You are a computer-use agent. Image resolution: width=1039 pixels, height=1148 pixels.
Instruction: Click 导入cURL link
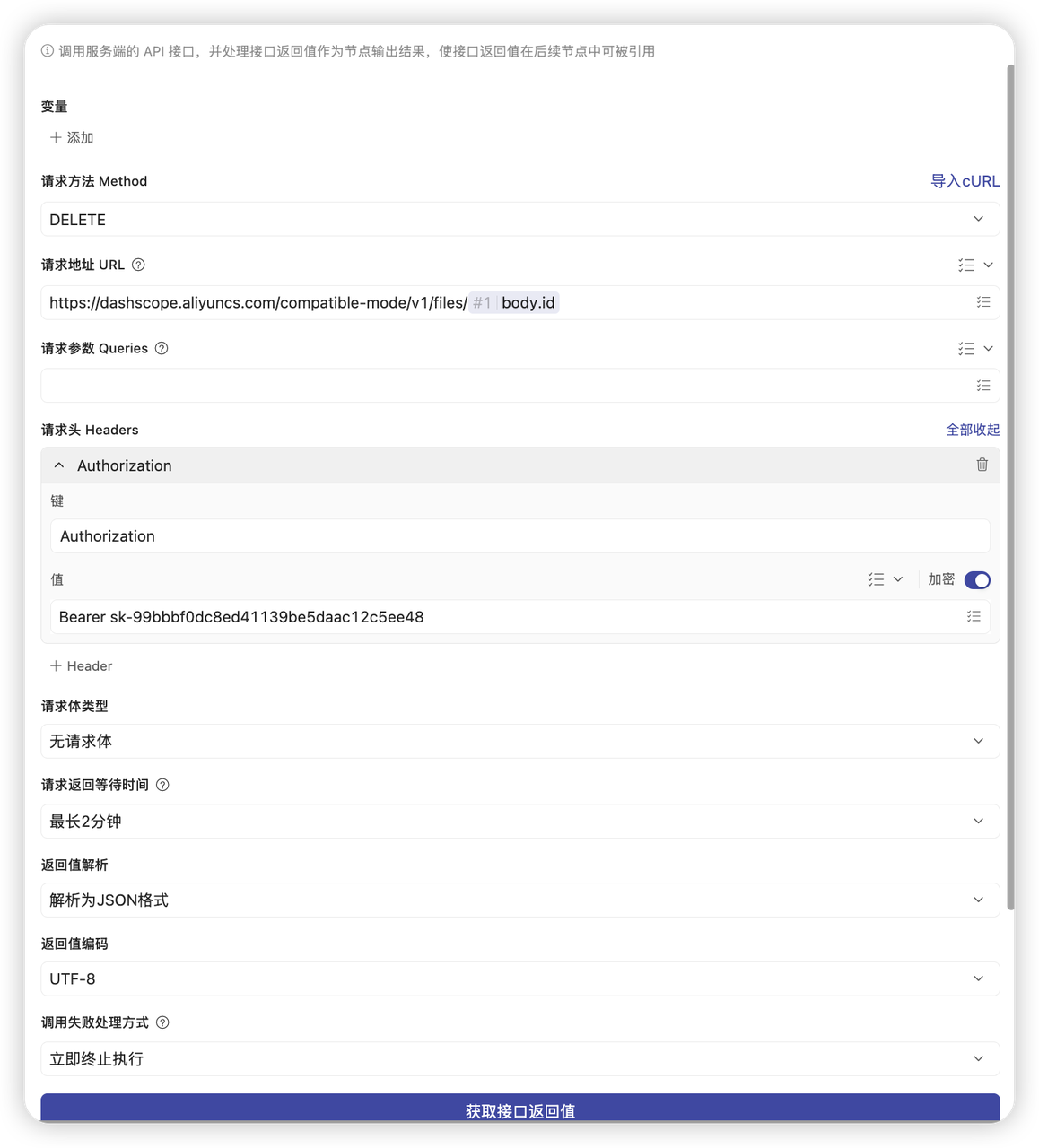pos(965,181)
